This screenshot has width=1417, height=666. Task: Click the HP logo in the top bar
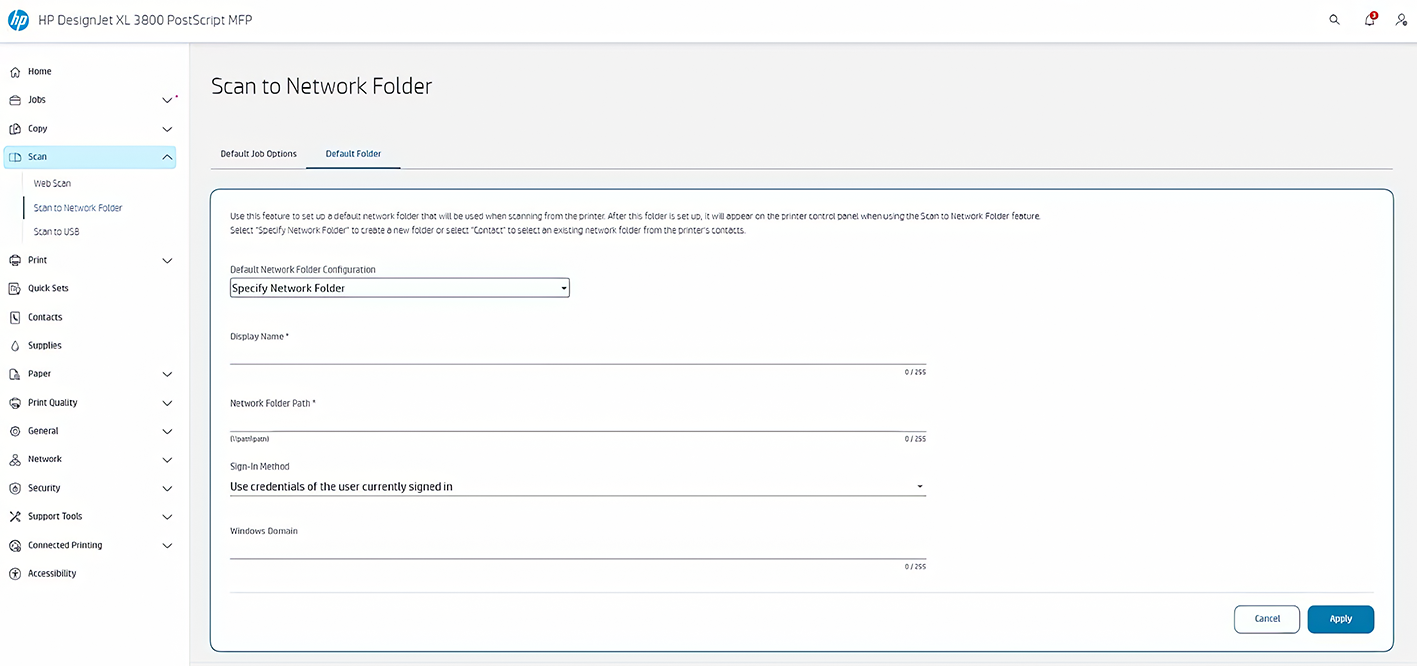click(x=17, y=19)
